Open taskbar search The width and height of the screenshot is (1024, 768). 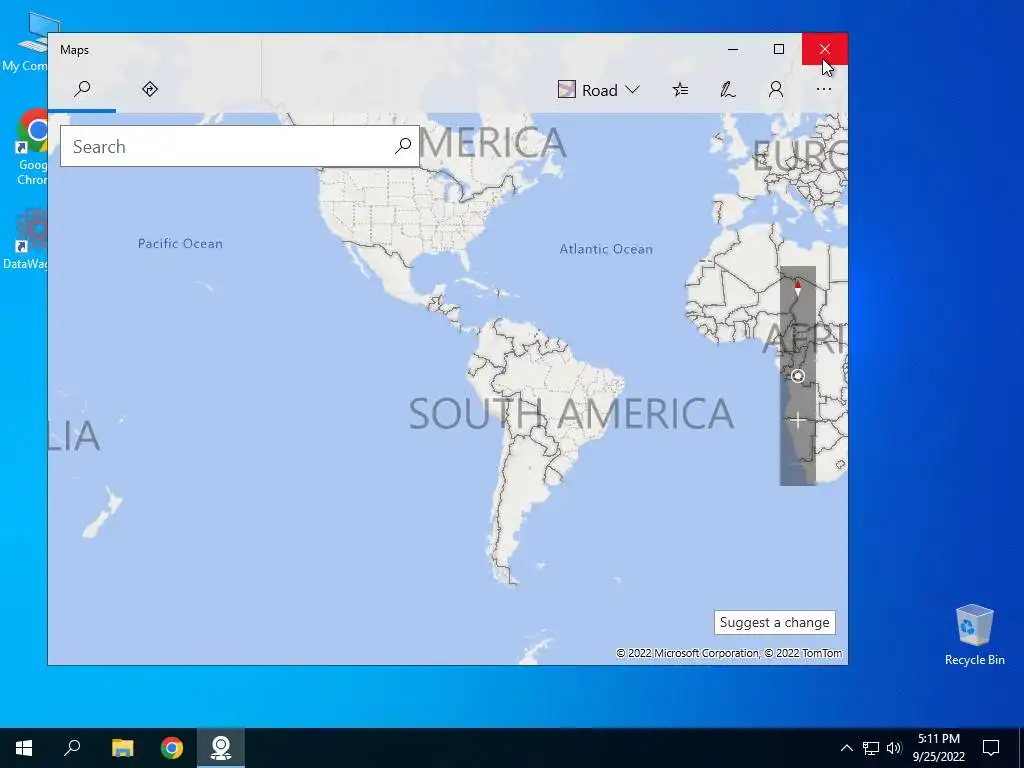point(72,748)
